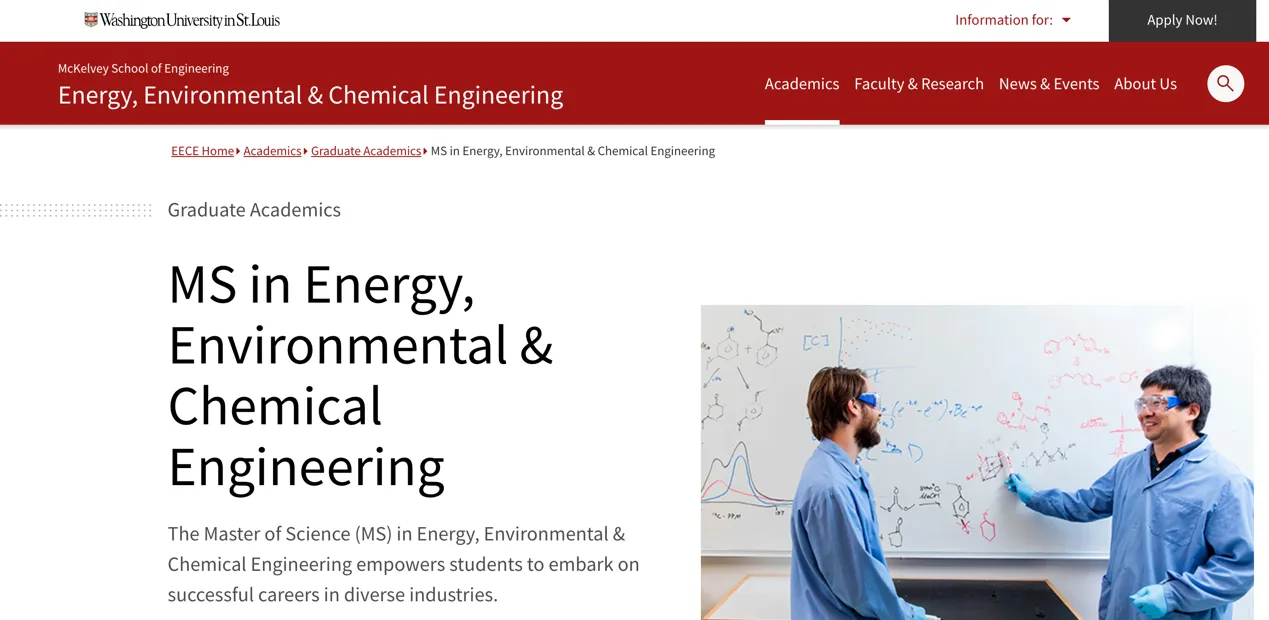This screenshot has height=620, width=1269.
Task: Open the Faculty & Research menu
Action: click(x=919, y=84)
